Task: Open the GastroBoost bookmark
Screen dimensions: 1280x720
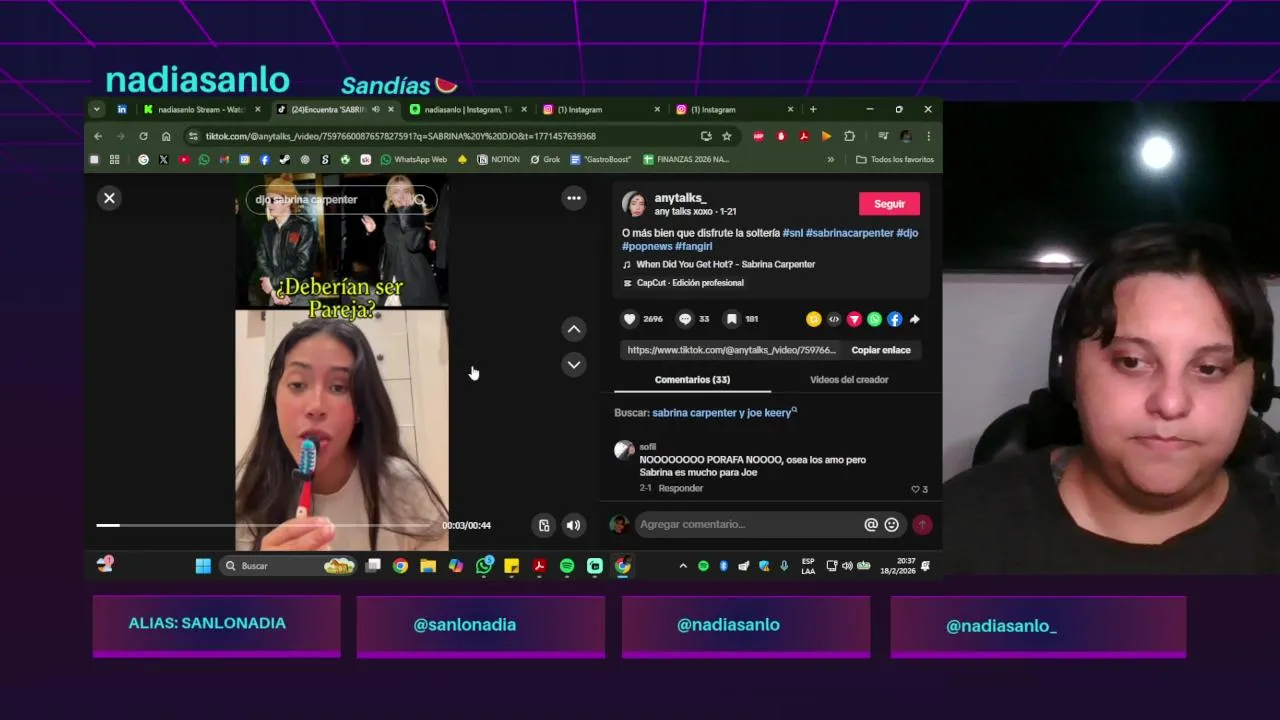Action: click(601, 160)
